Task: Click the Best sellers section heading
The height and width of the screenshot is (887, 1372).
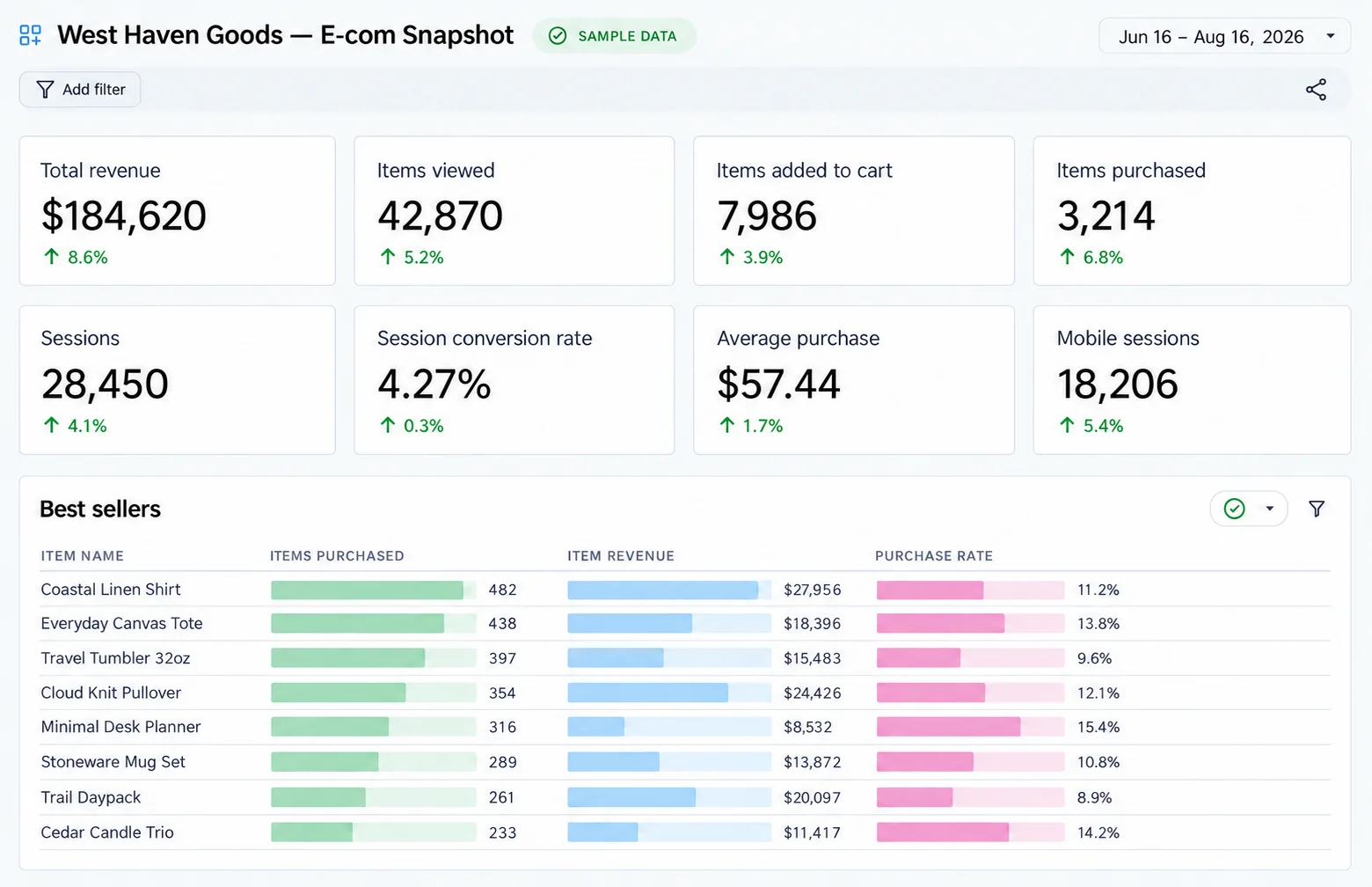Action: tap(100, 509)
